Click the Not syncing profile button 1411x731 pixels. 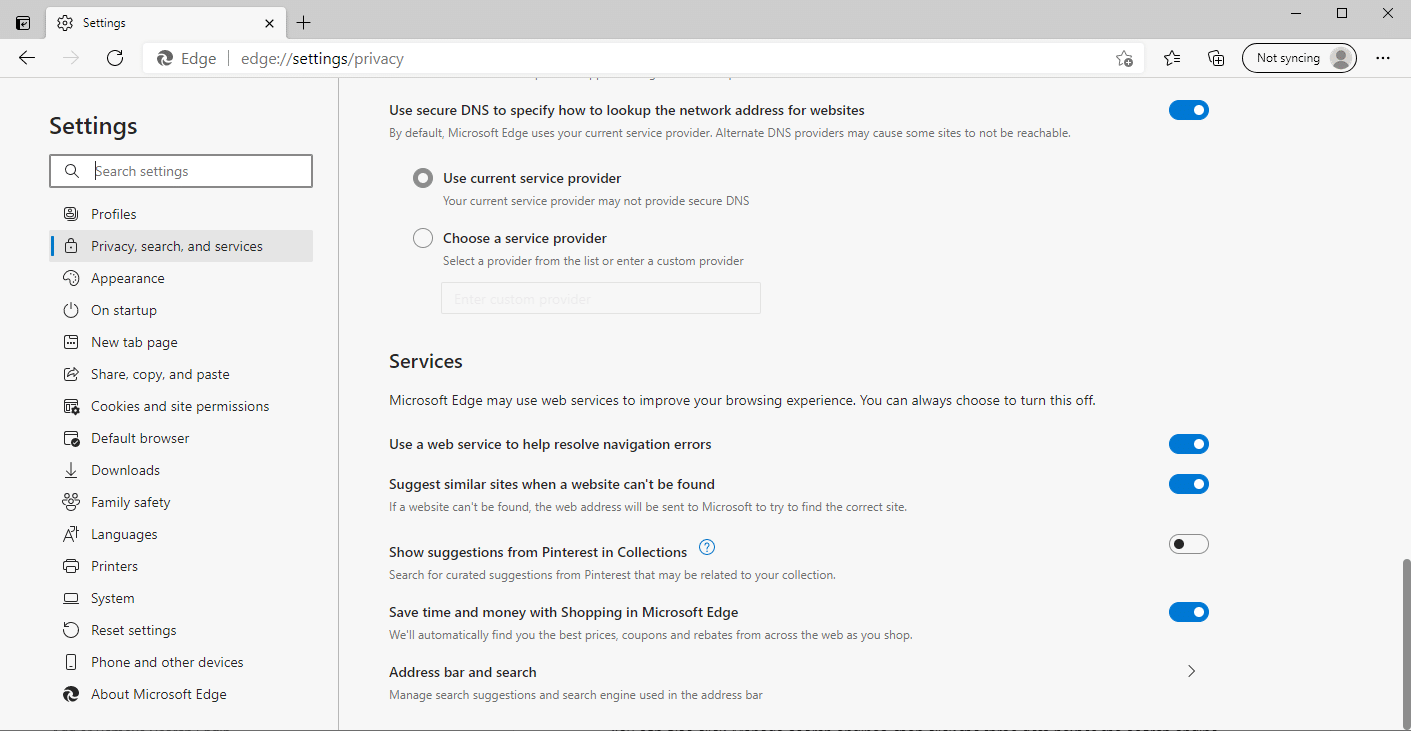coord(1298,58)
